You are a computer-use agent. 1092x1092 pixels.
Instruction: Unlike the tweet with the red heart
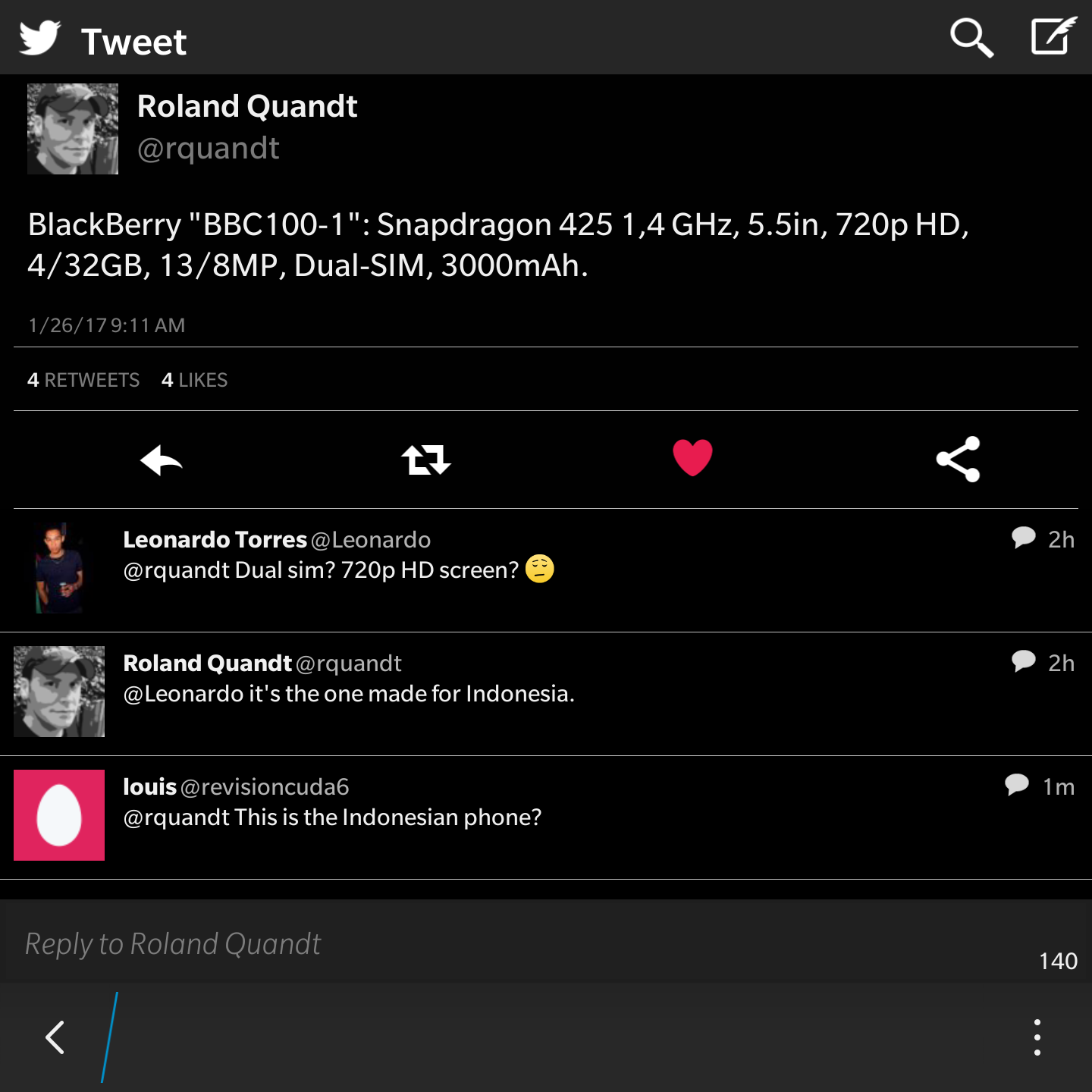(692, 458)
